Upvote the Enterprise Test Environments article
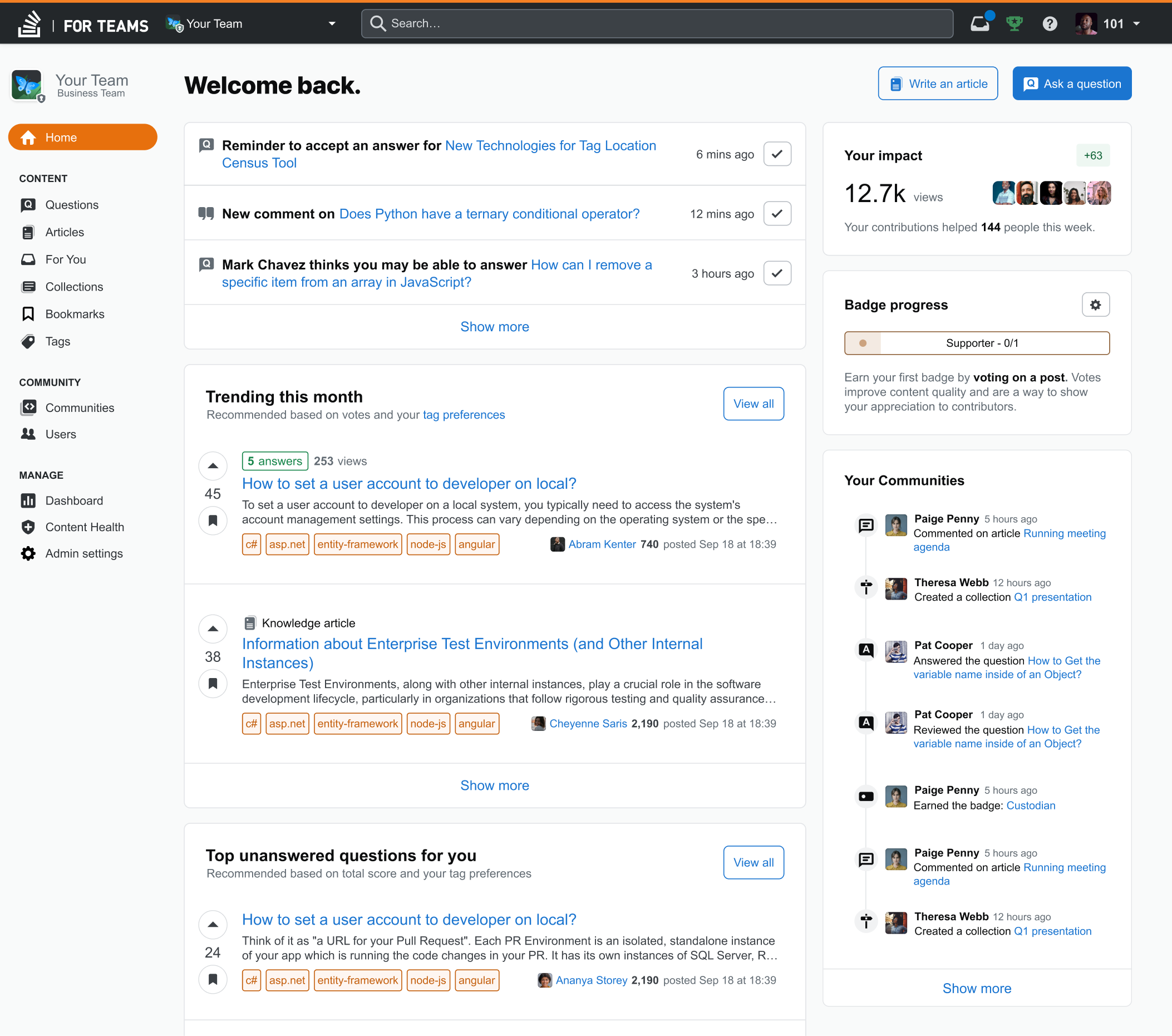 click(x=213, y=629)
